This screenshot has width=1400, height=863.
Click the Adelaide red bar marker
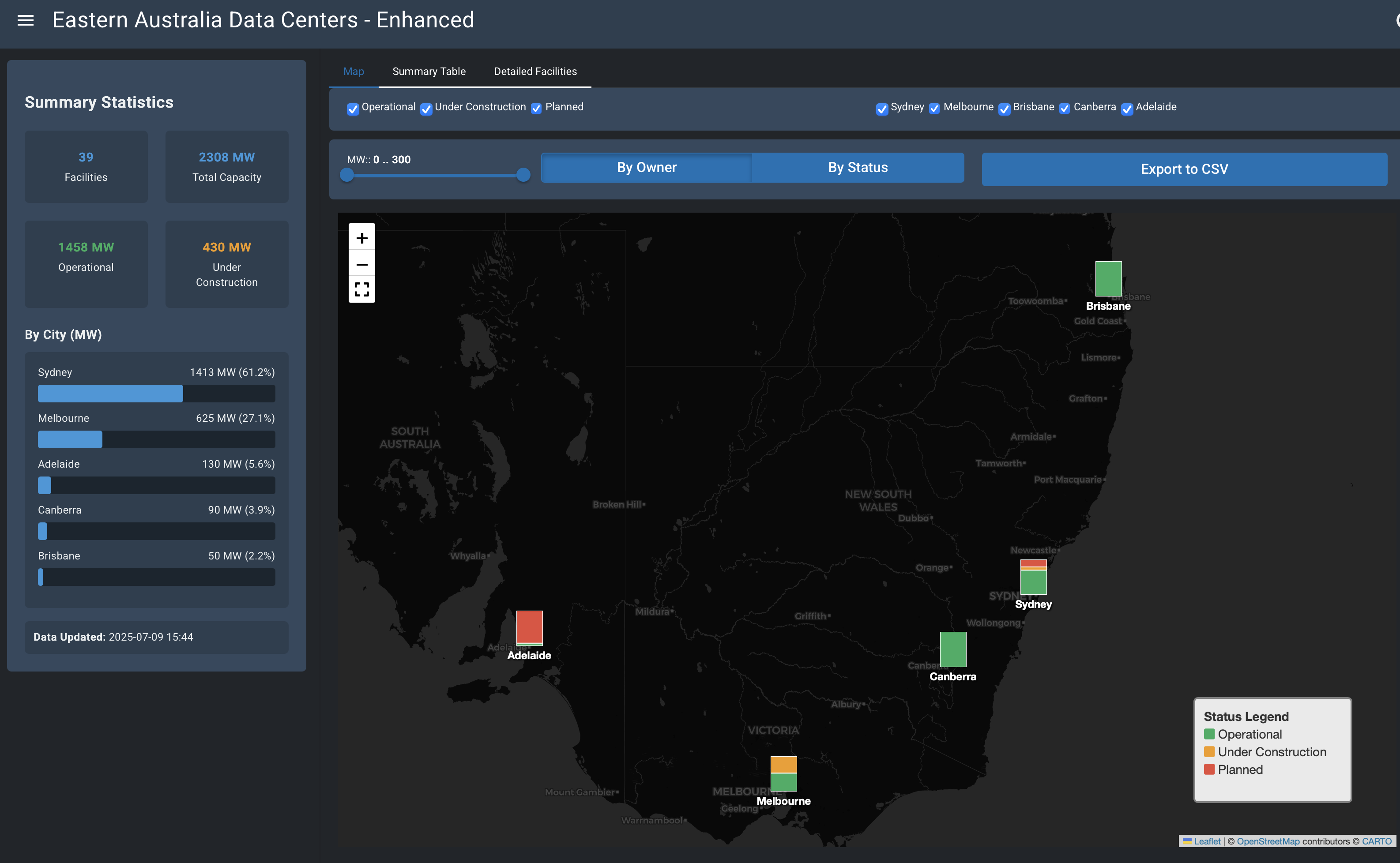pos(529,627)
